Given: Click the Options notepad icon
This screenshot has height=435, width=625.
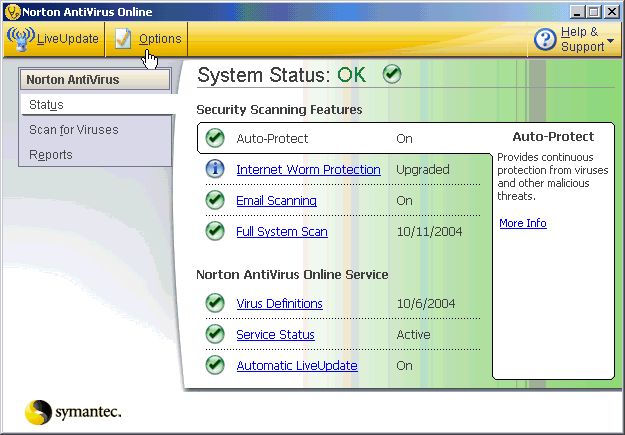Looking at the screenshot, I should click(123, 39).
